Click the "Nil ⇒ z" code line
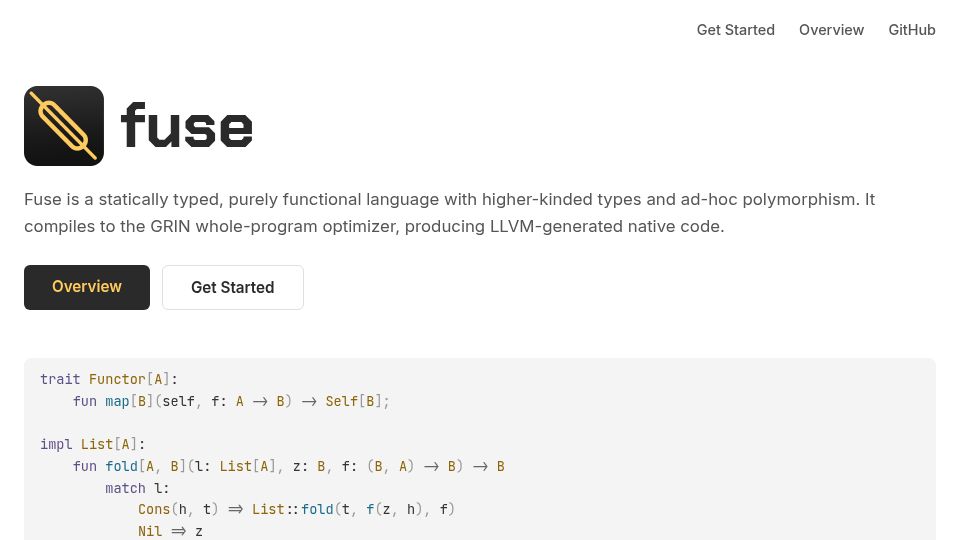 170,531
